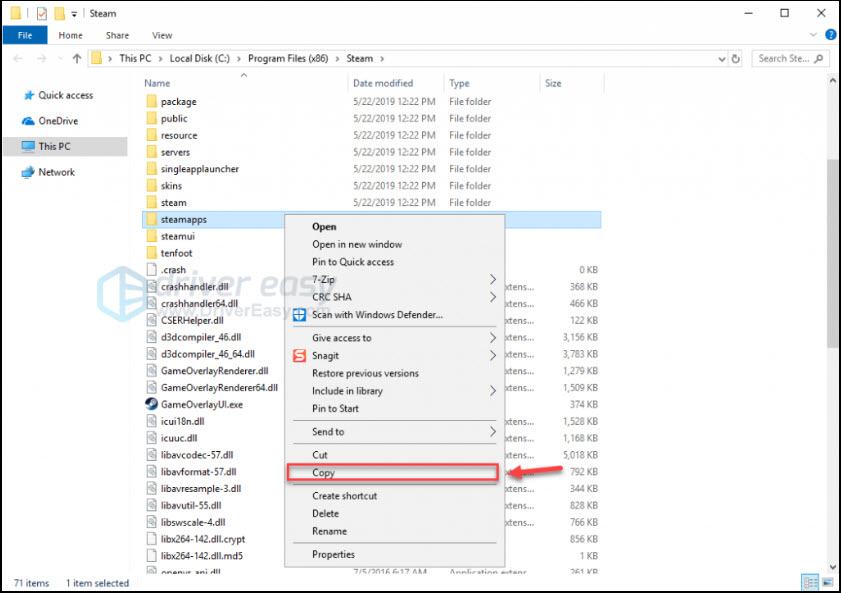Click the Network icon in sidebar

coord(28,172)
